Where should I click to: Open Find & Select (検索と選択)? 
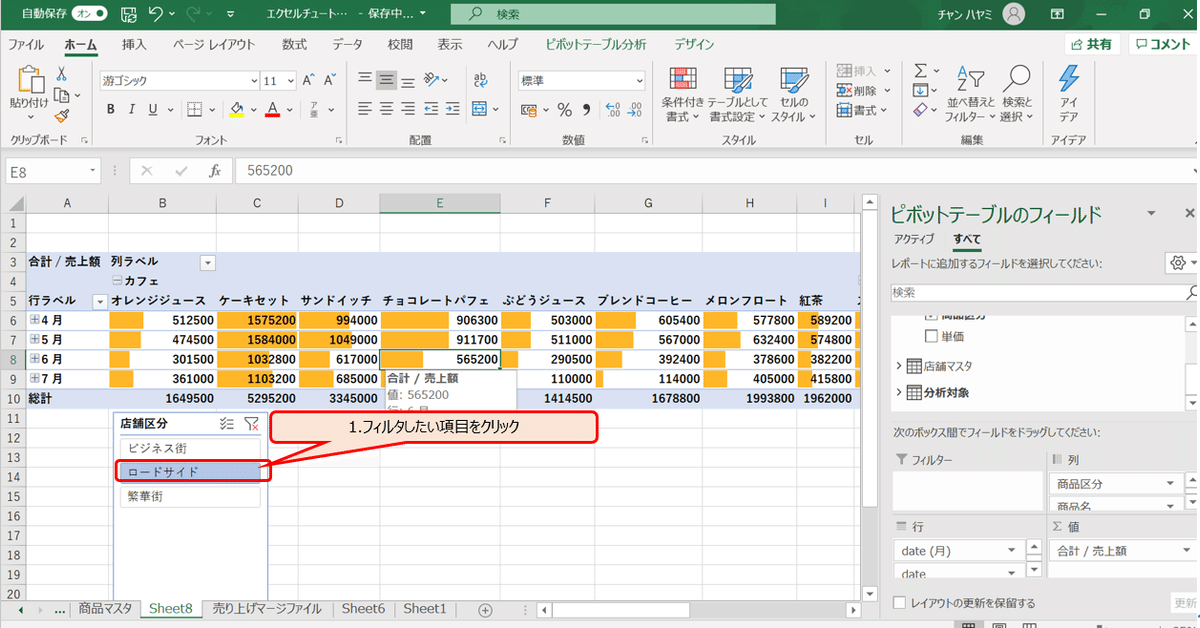click(1017, 96)
